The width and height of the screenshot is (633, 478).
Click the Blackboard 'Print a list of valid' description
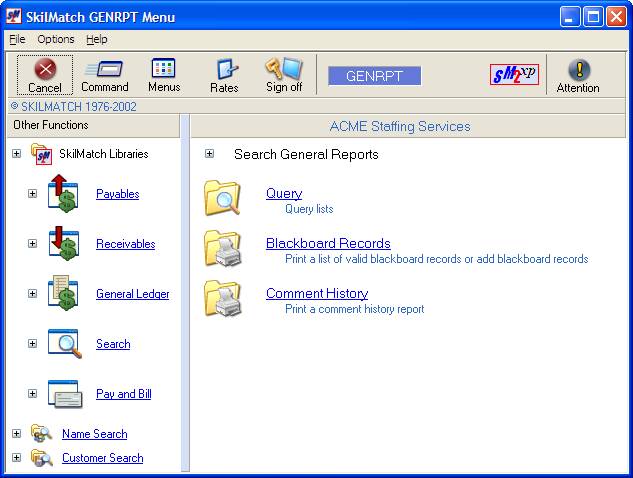(x=436, y=259)
